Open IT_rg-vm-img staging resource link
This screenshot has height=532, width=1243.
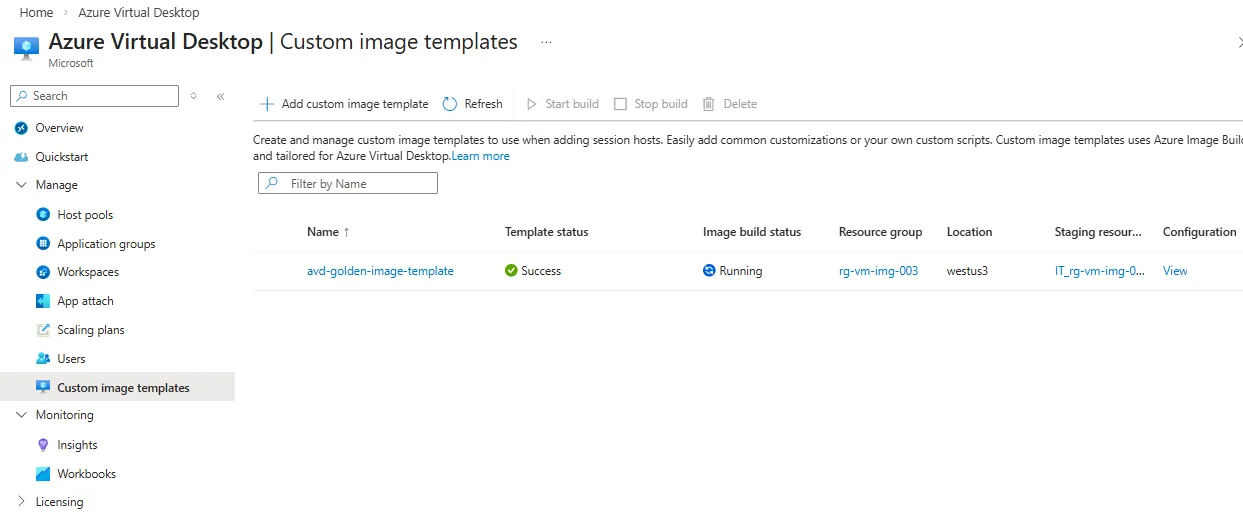pos(1100,271)
